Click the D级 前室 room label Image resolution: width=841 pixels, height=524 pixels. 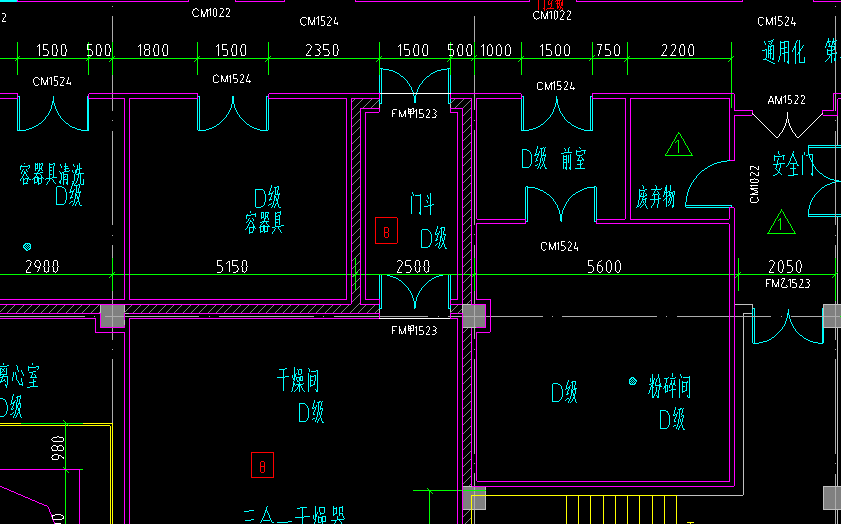coord(554,159)
